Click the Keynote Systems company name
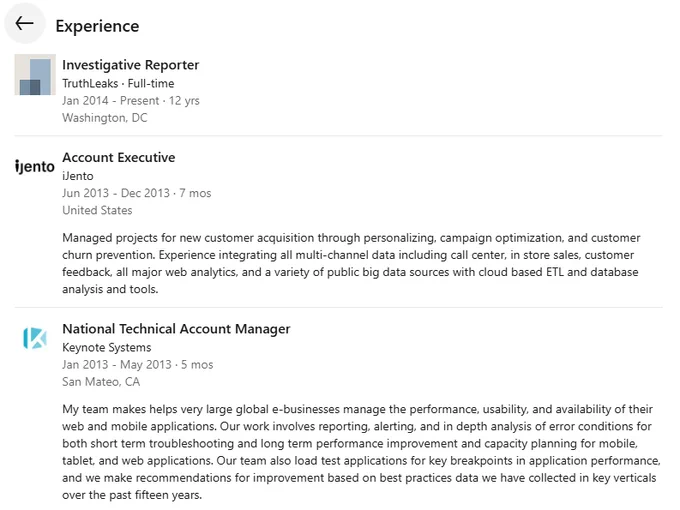Image resolution: width=680 pixels, height=510 pixels. 107,347
